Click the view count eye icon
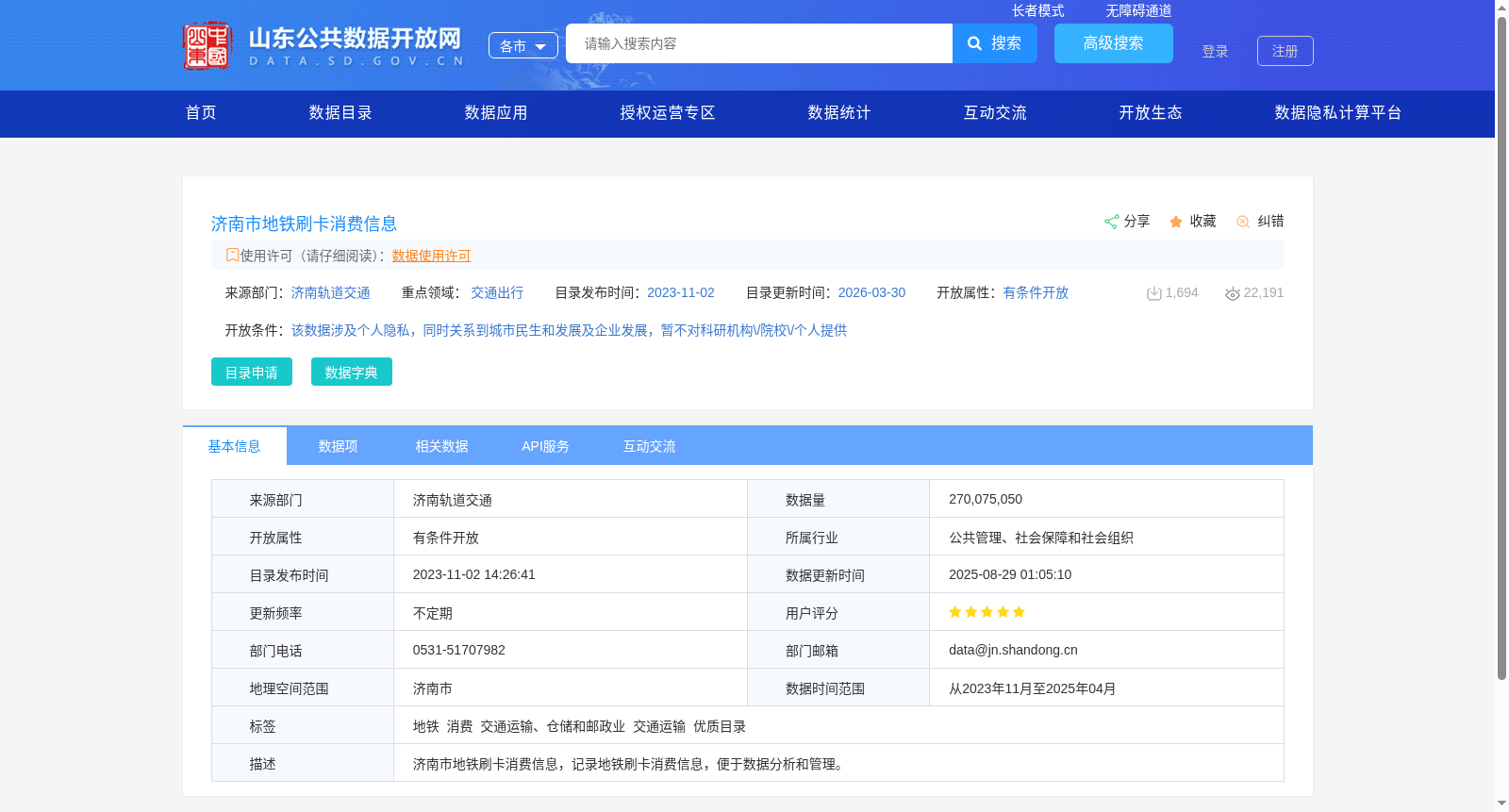The height and width of the screenshot is (812, 1509). click(x=1232, y=293)
